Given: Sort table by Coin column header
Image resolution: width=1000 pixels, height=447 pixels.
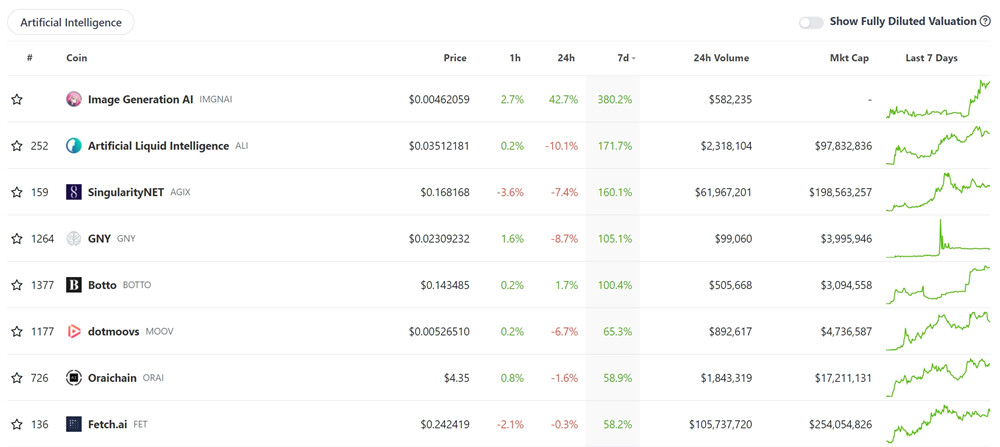Looking at the screenshot, I should point(77,58).
